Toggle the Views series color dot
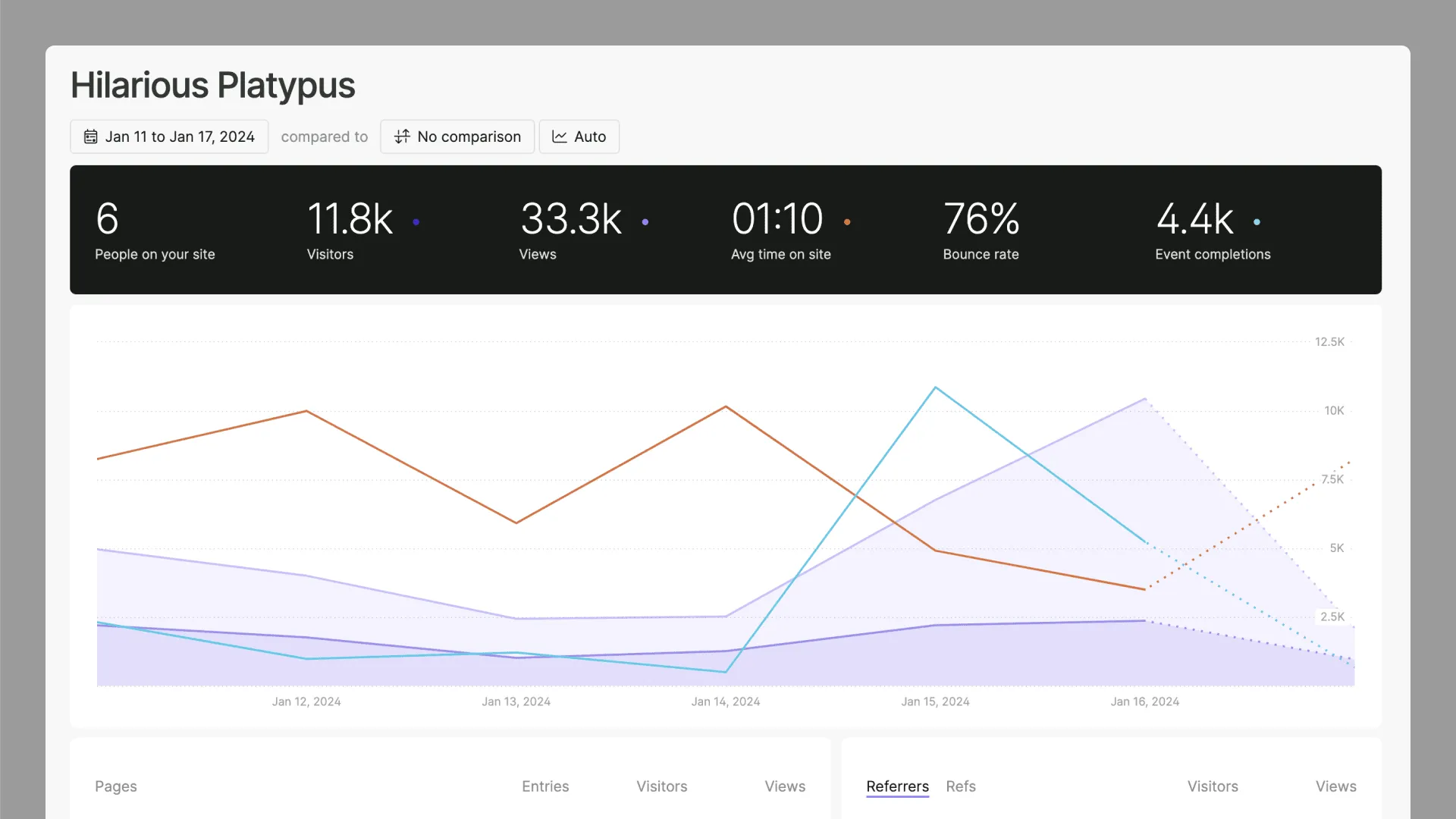The height and width of the screenshot is (819, 1456). pos(645,222)
